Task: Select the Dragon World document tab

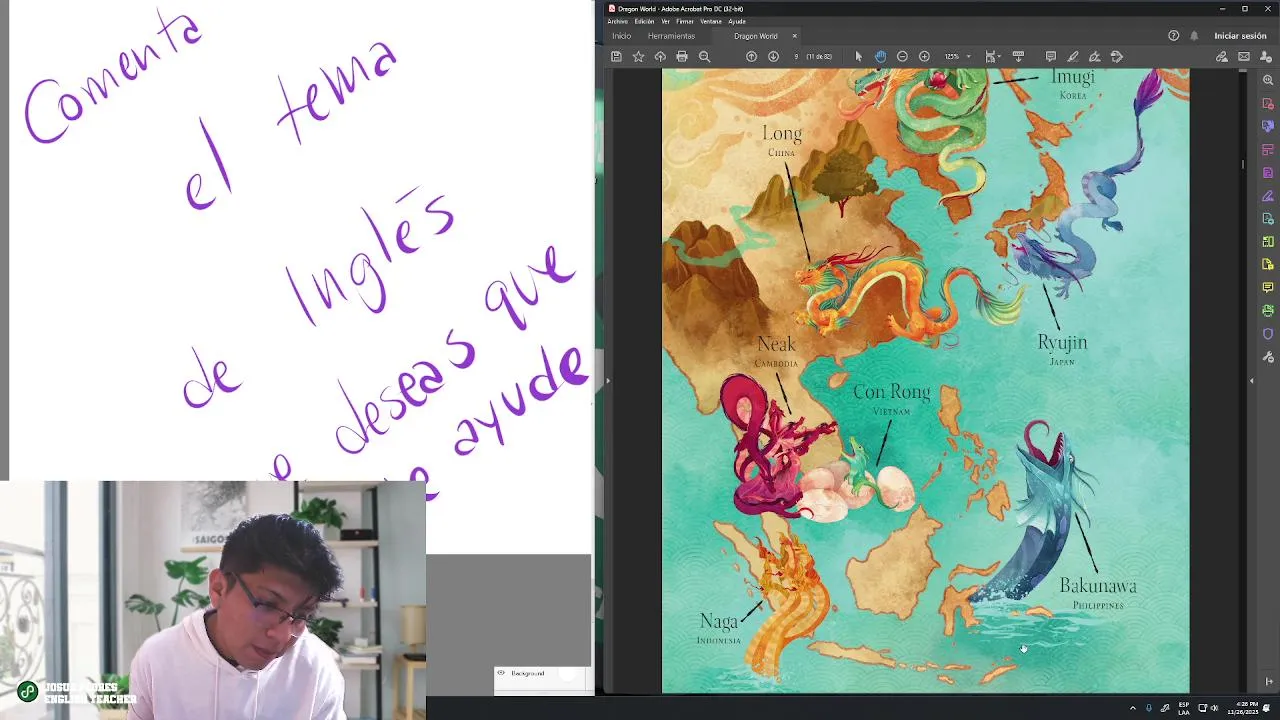Action: click(x=755, y=36)
